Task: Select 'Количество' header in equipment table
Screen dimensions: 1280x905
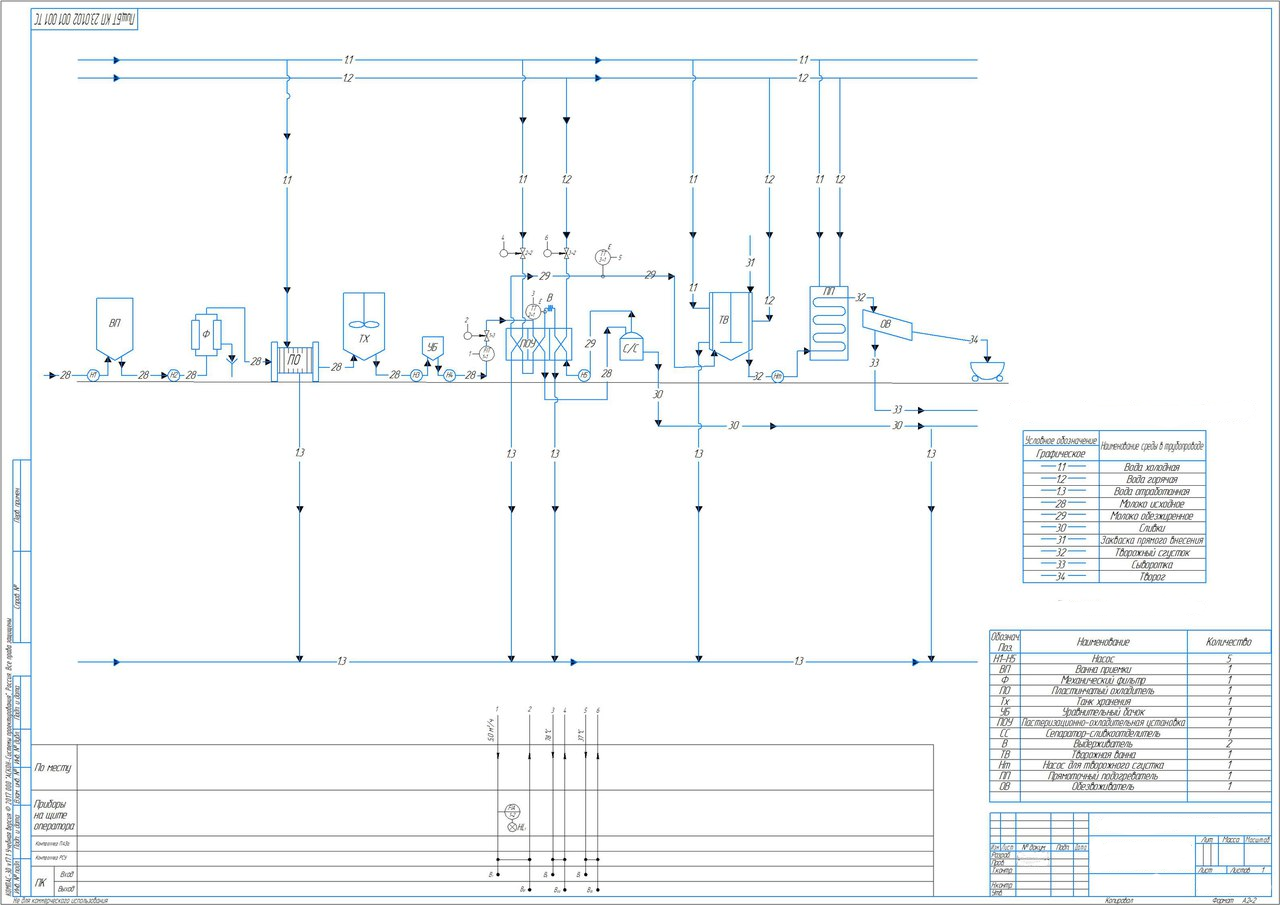Action: click(x=1228, y=642)
